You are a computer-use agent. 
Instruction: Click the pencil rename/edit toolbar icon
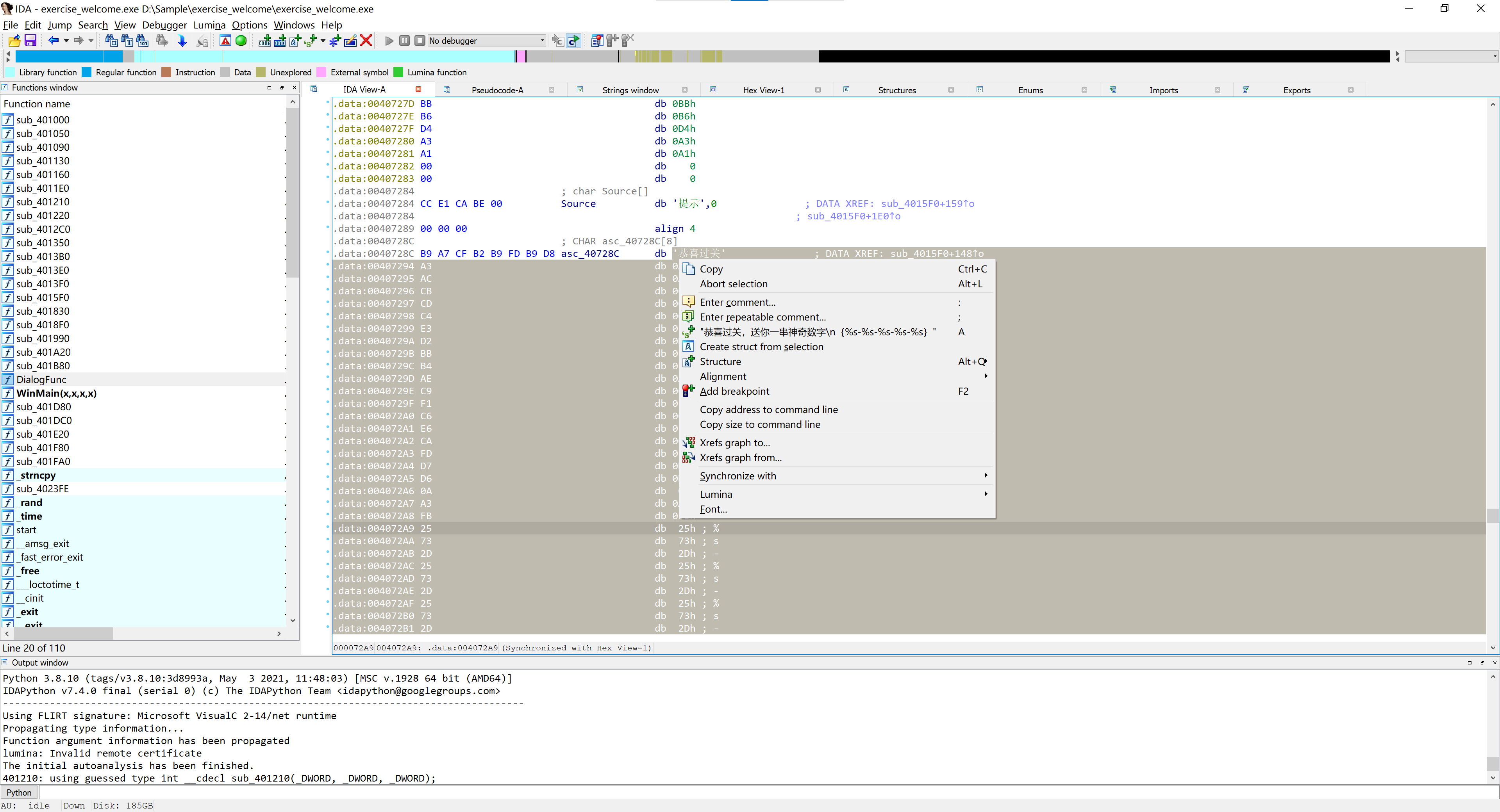(x=350, y=40)
